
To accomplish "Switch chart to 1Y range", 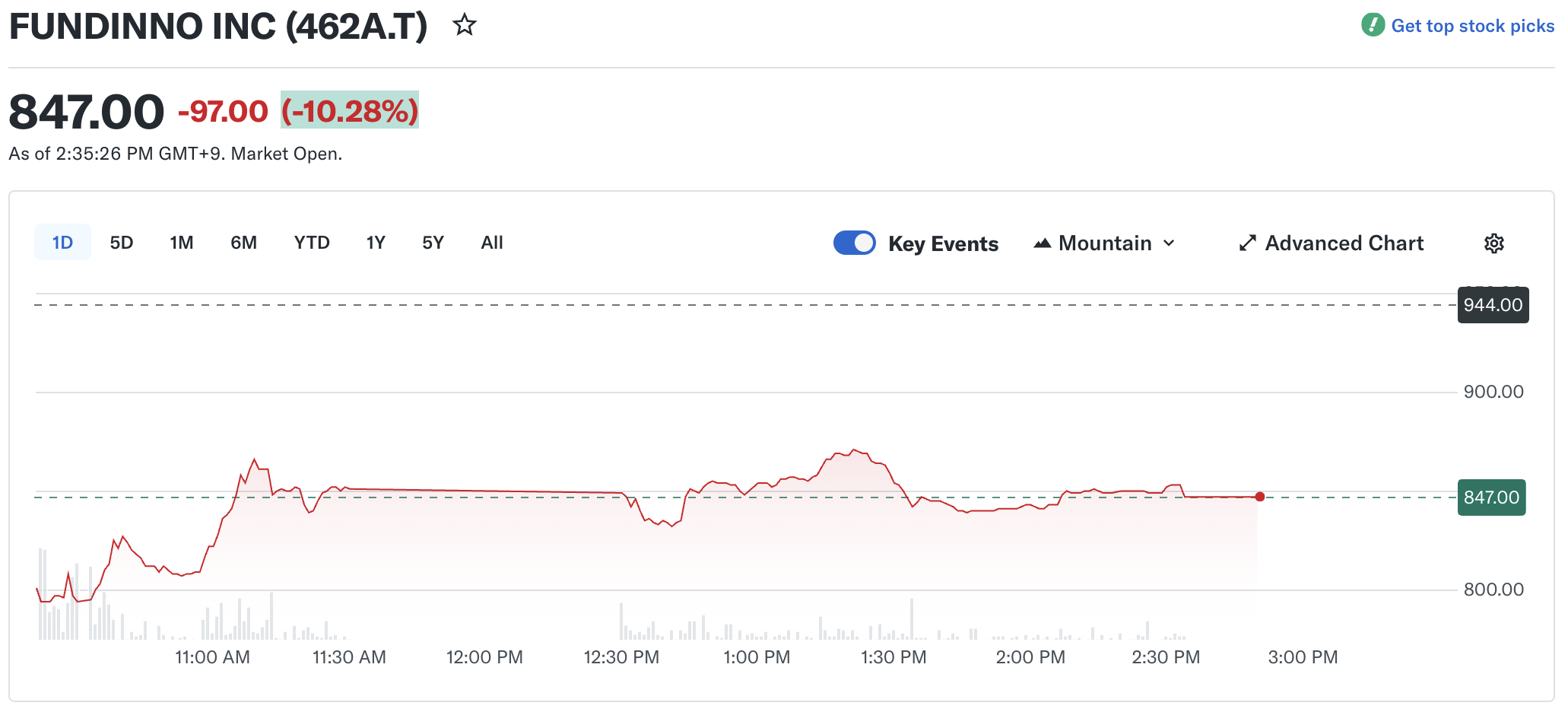I will click(376, 243).
